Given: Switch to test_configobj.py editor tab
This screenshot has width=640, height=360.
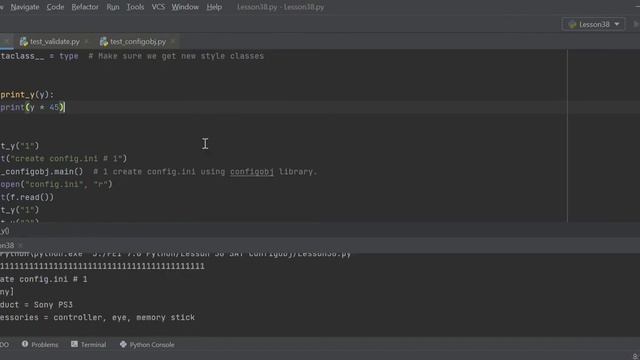Looking at the screenshot, I should pyautogui.click(x=138, y=42).
